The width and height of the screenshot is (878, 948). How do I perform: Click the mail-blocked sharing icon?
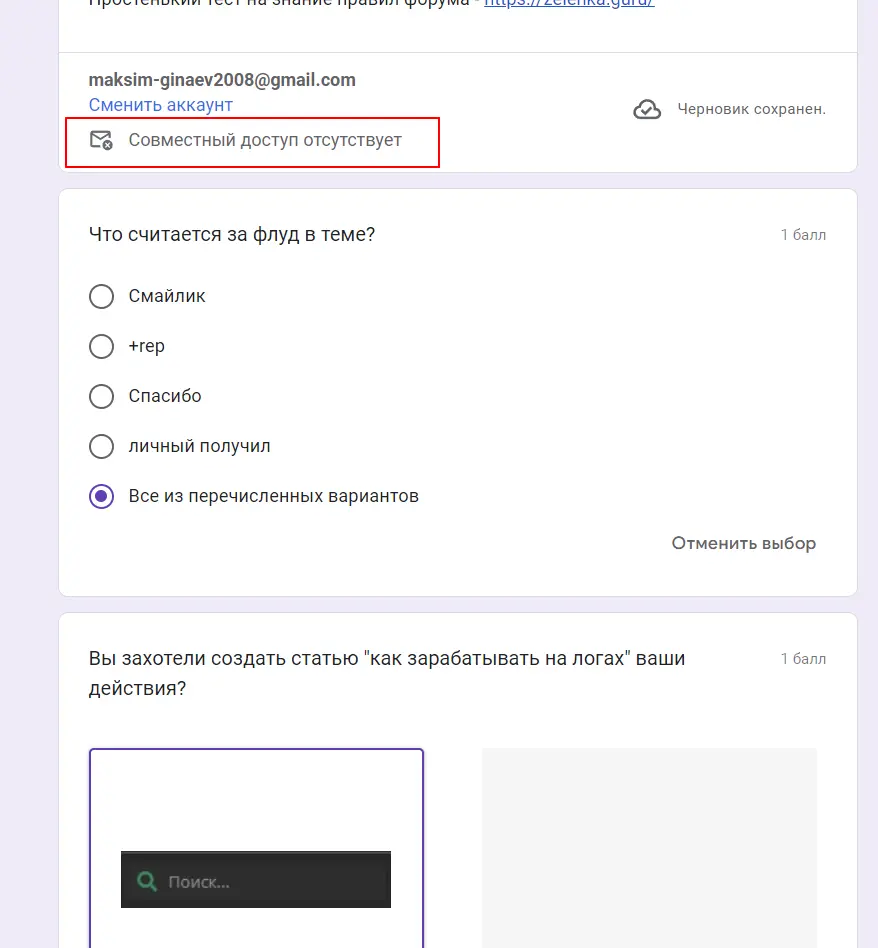pyautogui.click(x=101, y=140)
